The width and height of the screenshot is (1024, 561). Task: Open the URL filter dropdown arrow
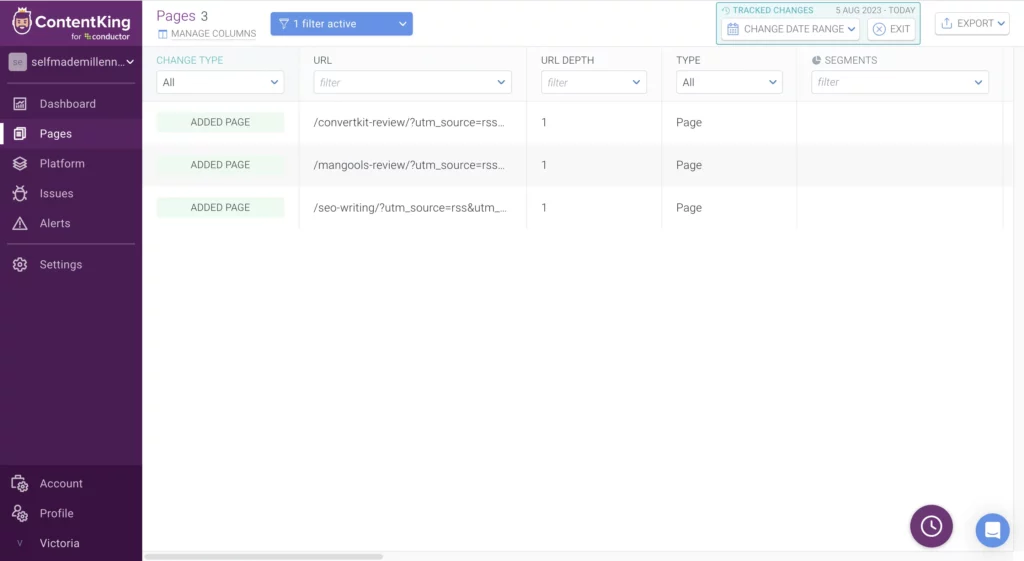point(501,82)
